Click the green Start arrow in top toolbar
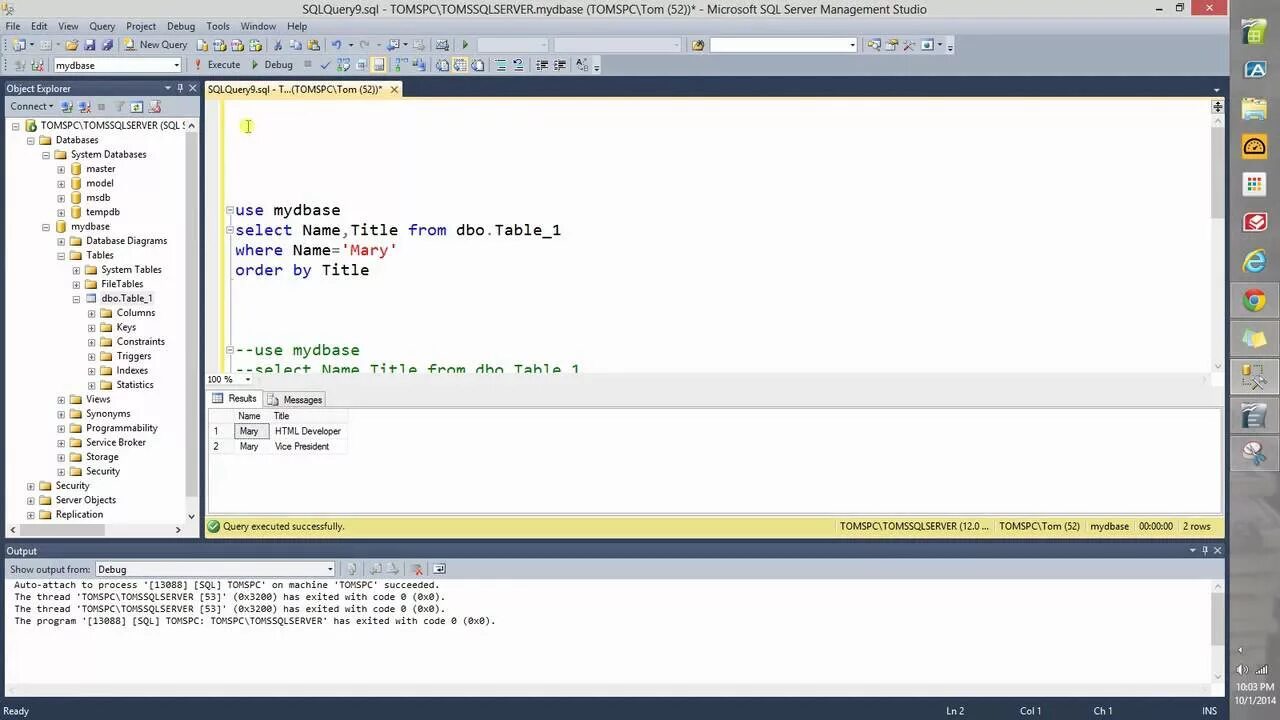The image size is (1280, 720). pyautogui.click(x=465, y=45)
